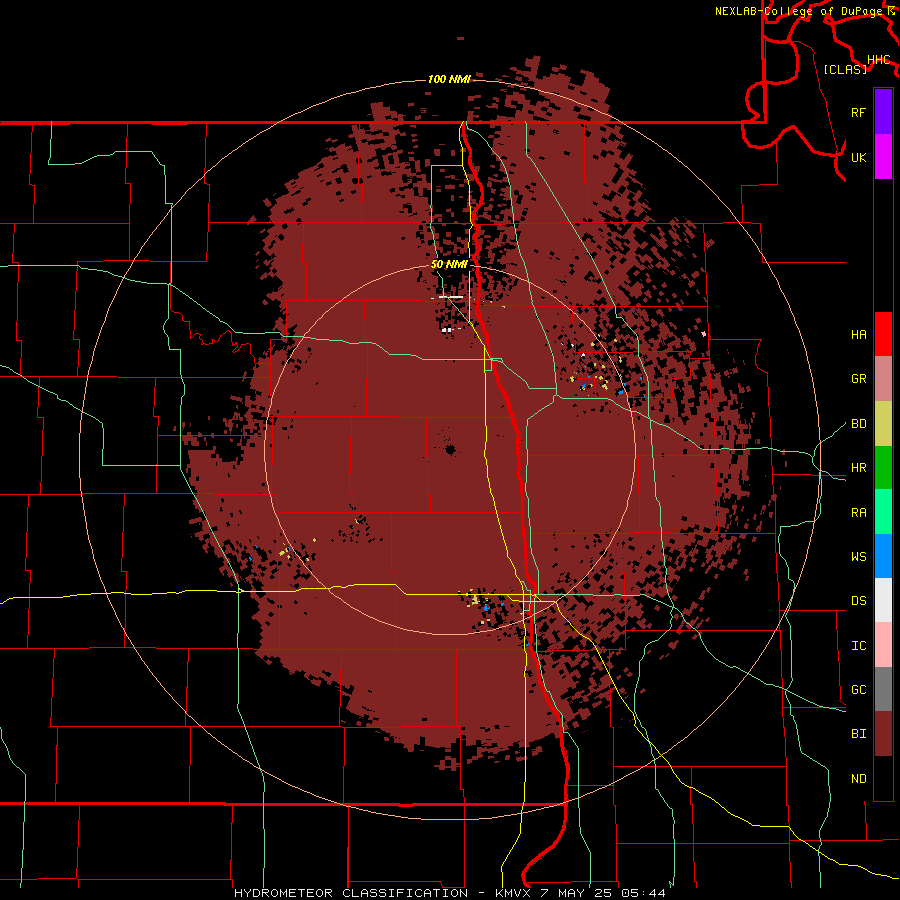Click the GR legend label

coord(858,379)
